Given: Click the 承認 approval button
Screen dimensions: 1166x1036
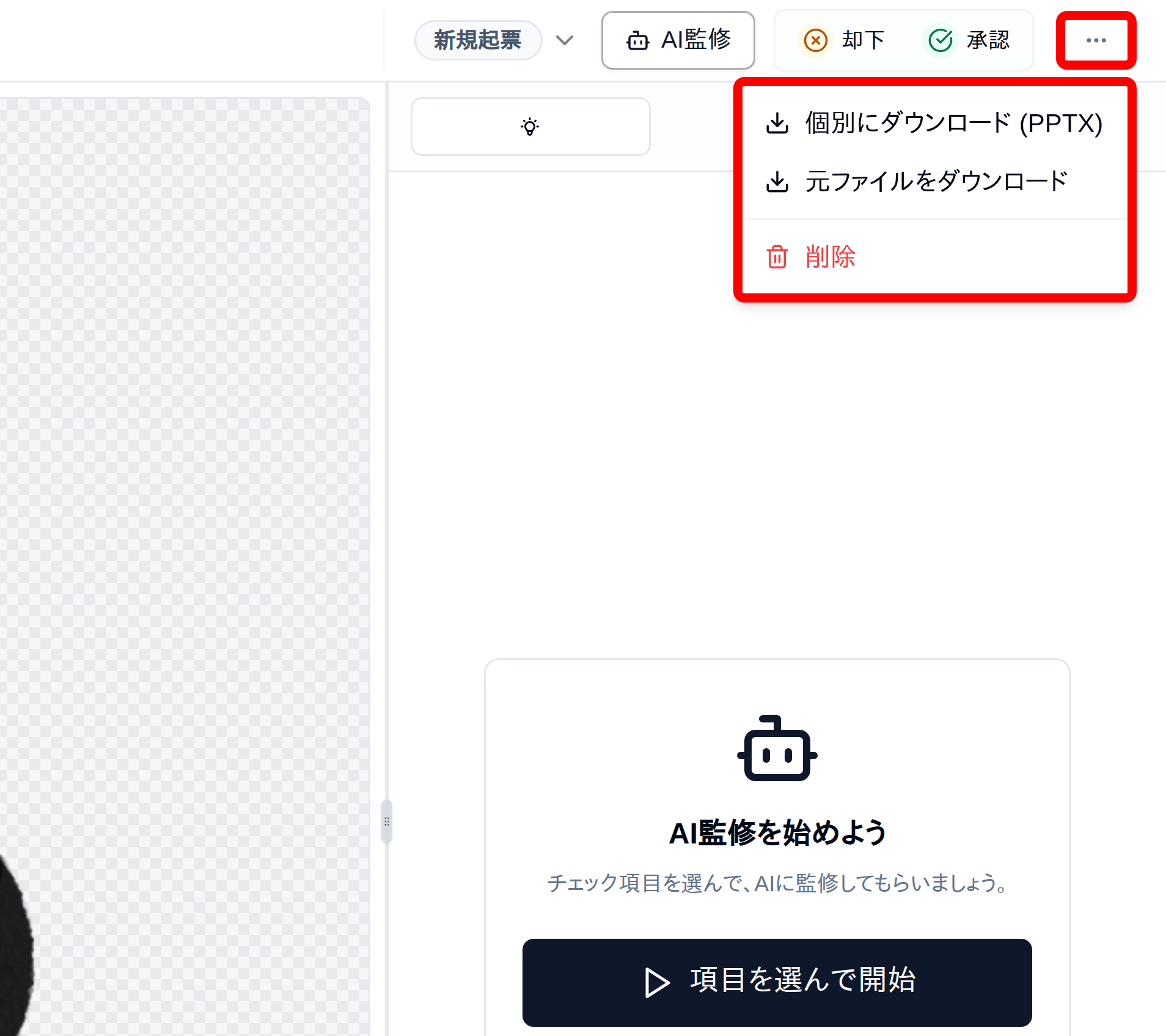Looking at the screenshot, I should click(x=972, y=39).
